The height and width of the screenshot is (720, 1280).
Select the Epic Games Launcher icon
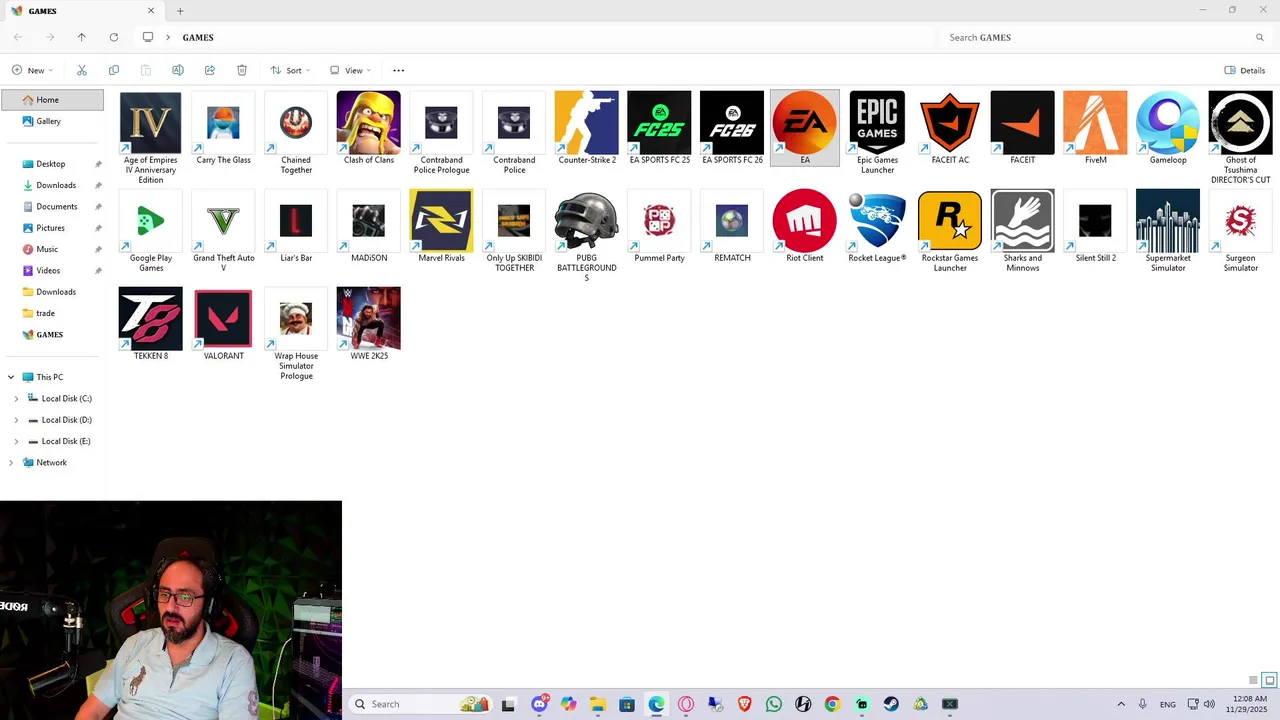coord(877,123)
